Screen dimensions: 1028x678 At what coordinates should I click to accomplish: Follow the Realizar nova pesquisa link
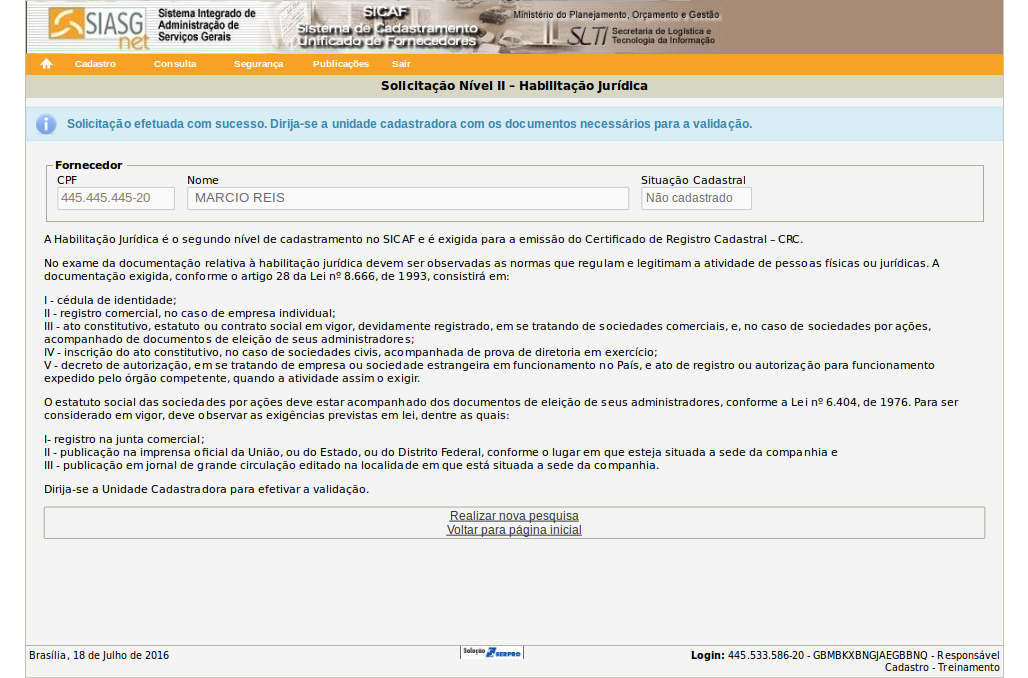514,516
